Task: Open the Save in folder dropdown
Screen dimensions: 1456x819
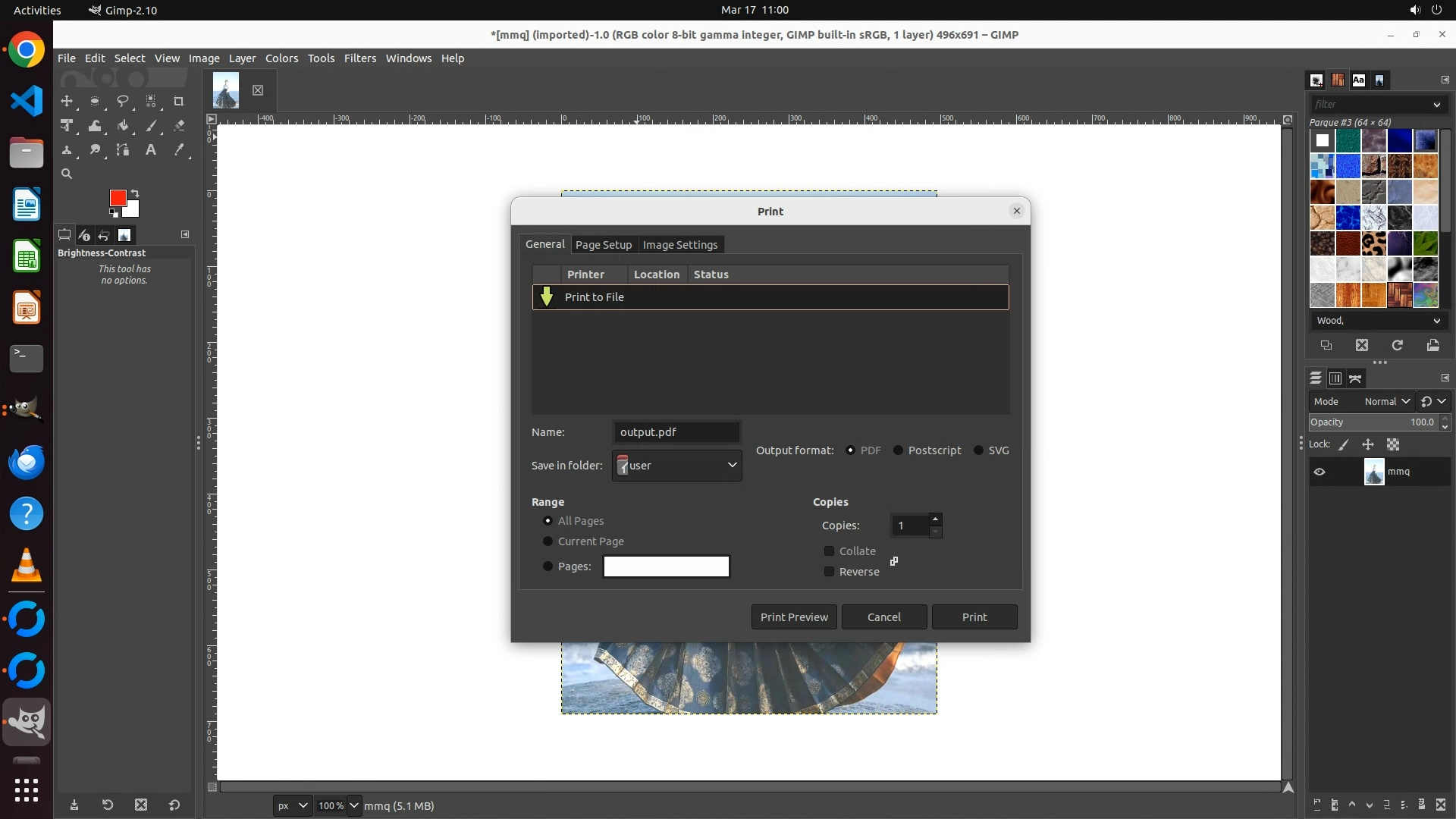Action: 676,466
